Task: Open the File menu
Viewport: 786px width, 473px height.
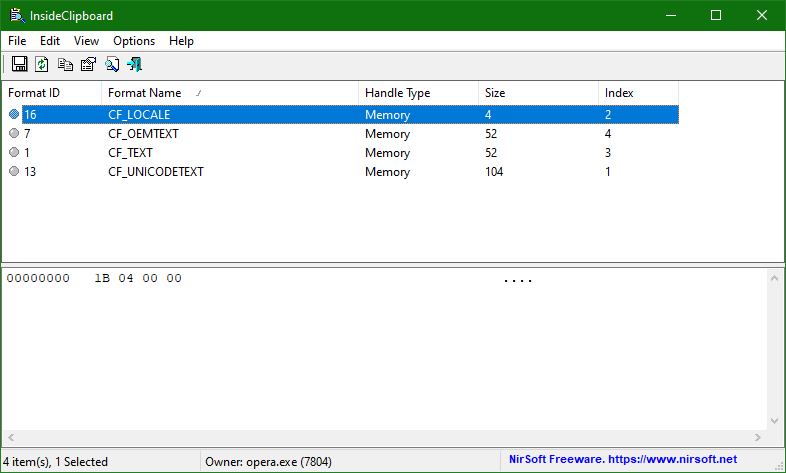Action: (x=17, y=41)
